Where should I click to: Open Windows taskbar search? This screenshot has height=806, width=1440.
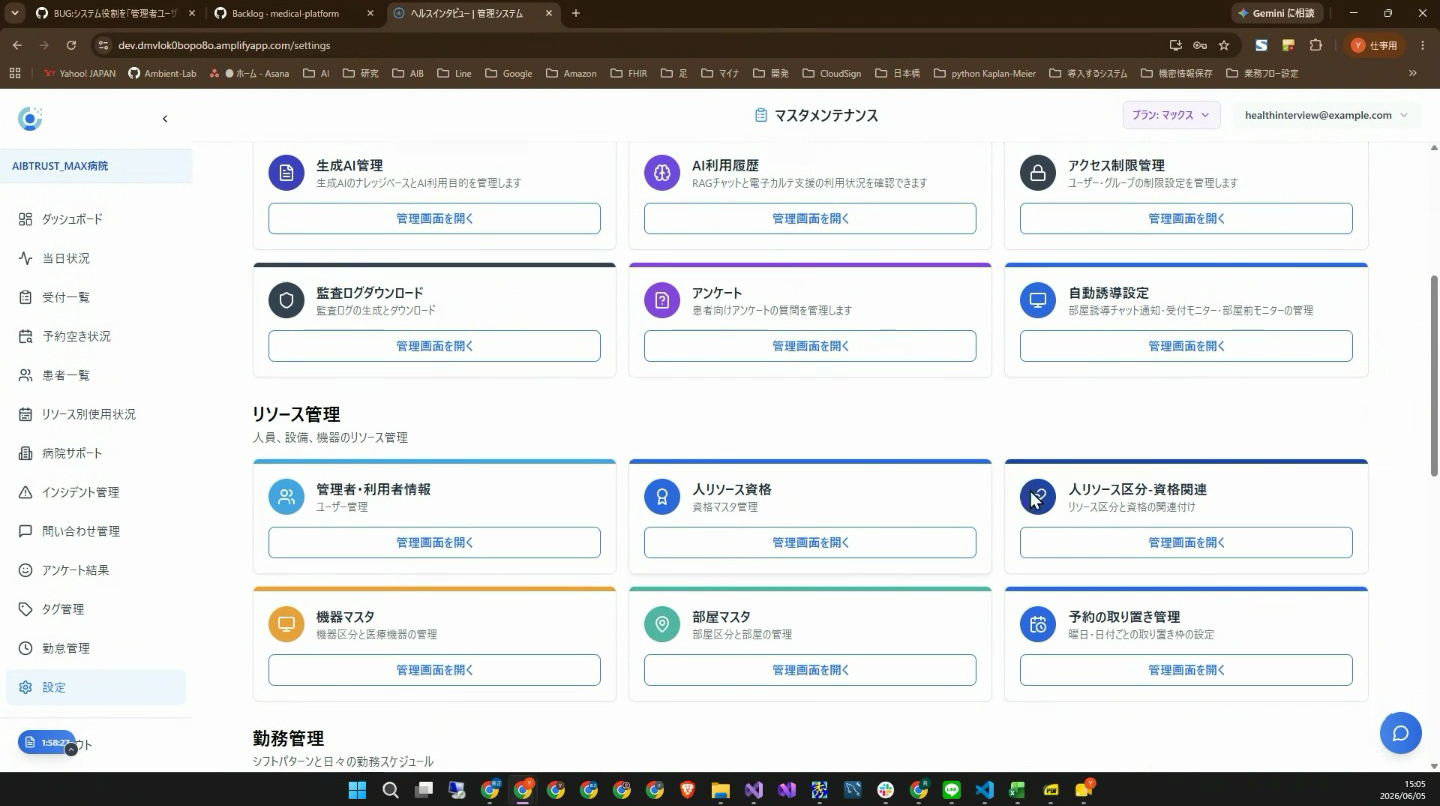coord(390,790)
